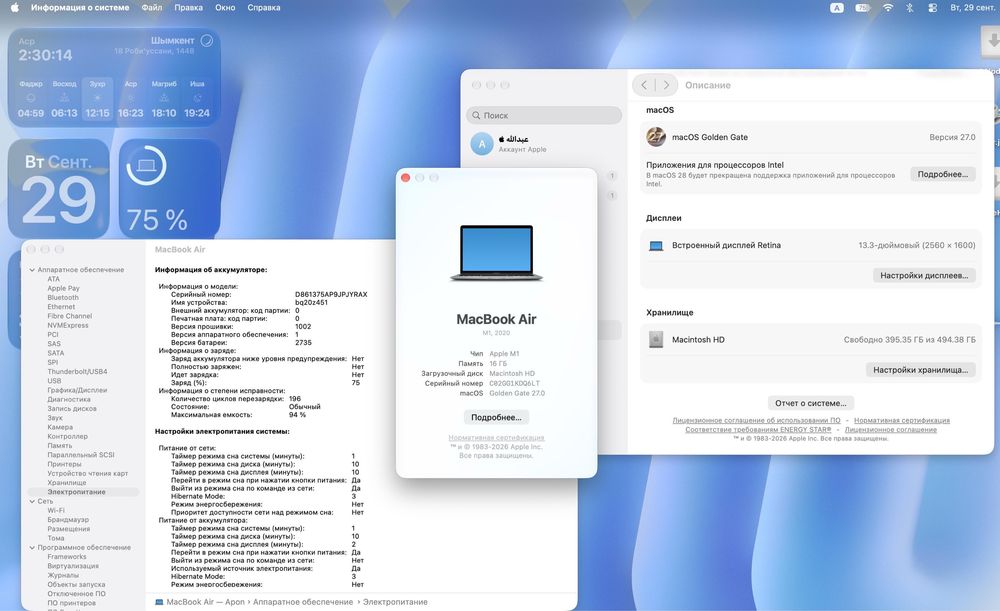This screenshot has height=611, width=1000.
Task: Click the macOS Golden Gate version icon
Action: click(656, 137)
